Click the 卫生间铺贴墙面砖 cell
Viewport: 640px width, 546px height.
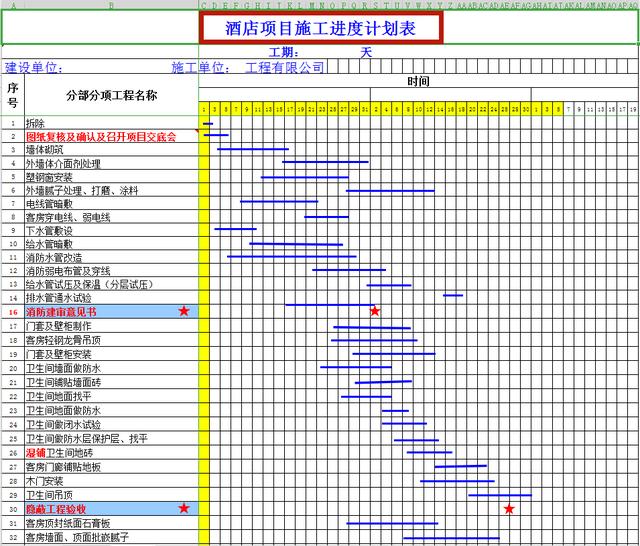click(x=111, y=382)
